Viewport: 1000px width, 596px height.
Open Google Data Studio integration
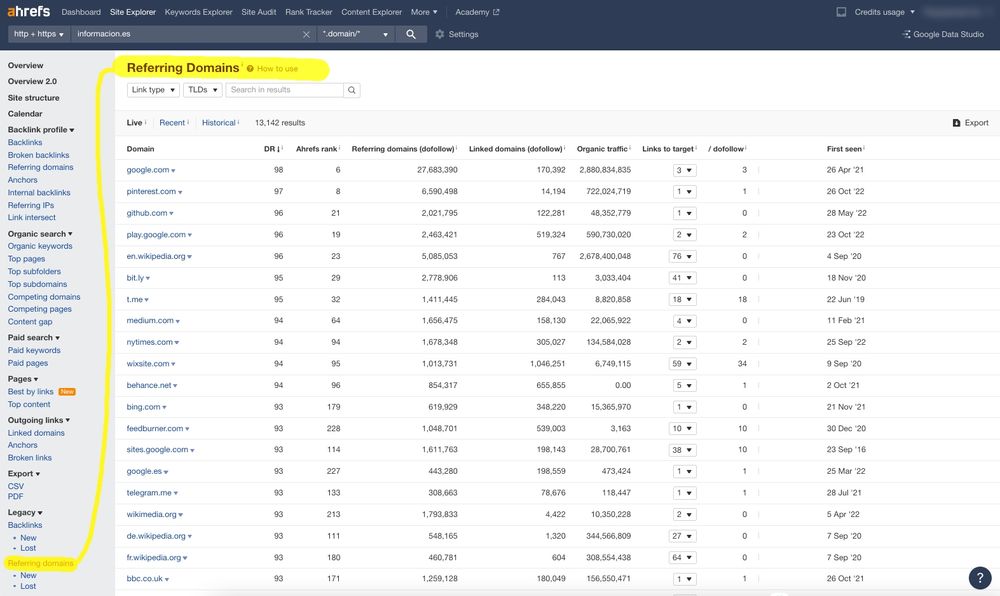tap(943, 34)
